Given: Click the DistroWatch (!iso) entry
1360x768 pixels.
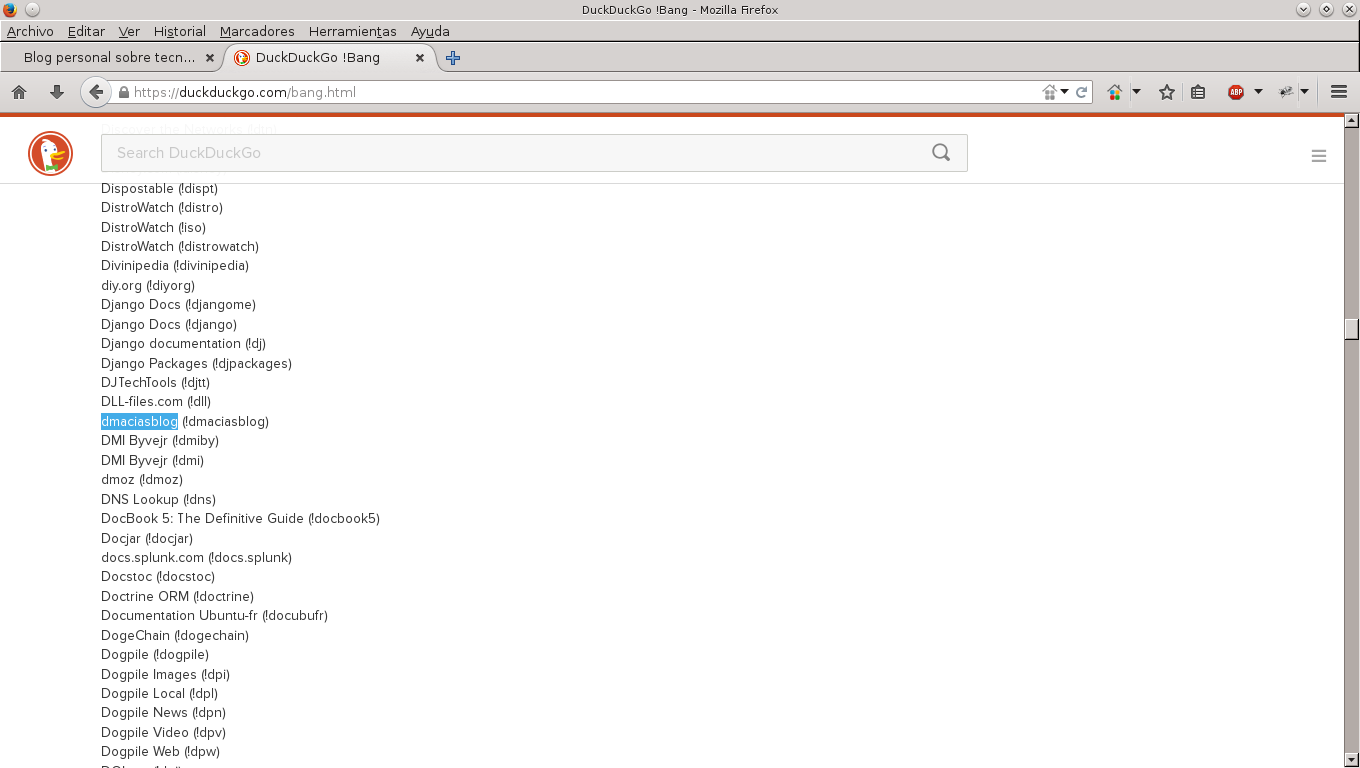Looking at the screenshot, I should coord(153,227).
